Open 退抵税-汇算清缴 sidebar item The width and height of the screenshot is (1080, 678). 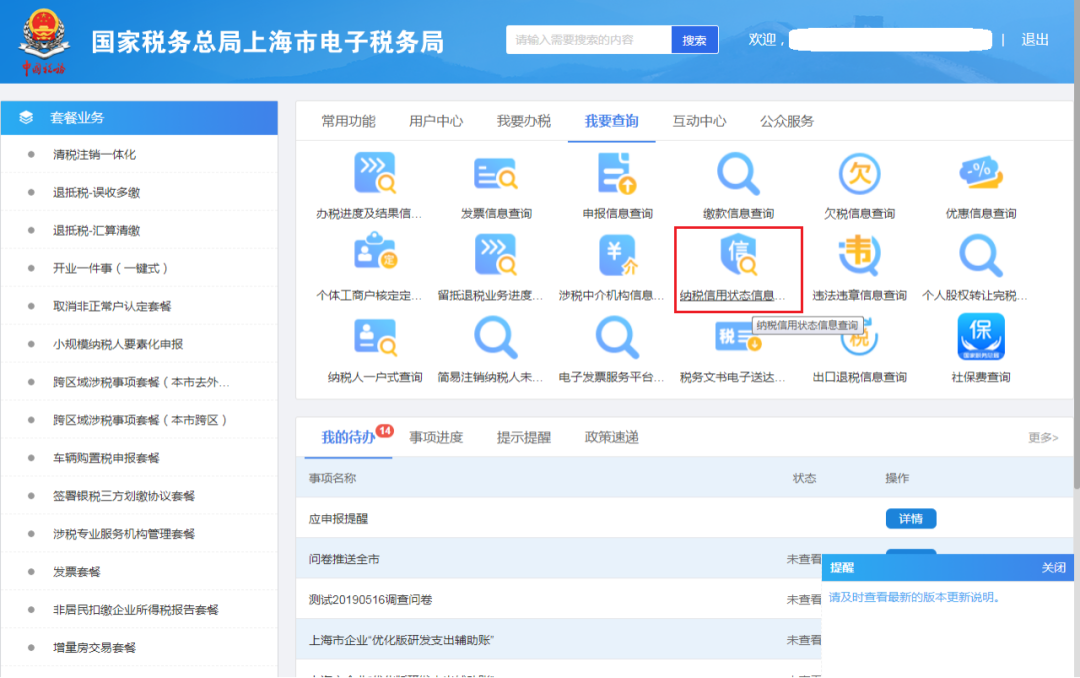[96, 230]
